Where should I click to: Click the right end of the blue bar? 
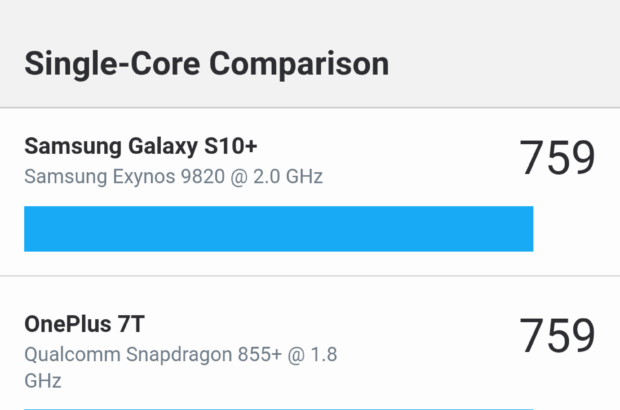(x=526, y=229)
